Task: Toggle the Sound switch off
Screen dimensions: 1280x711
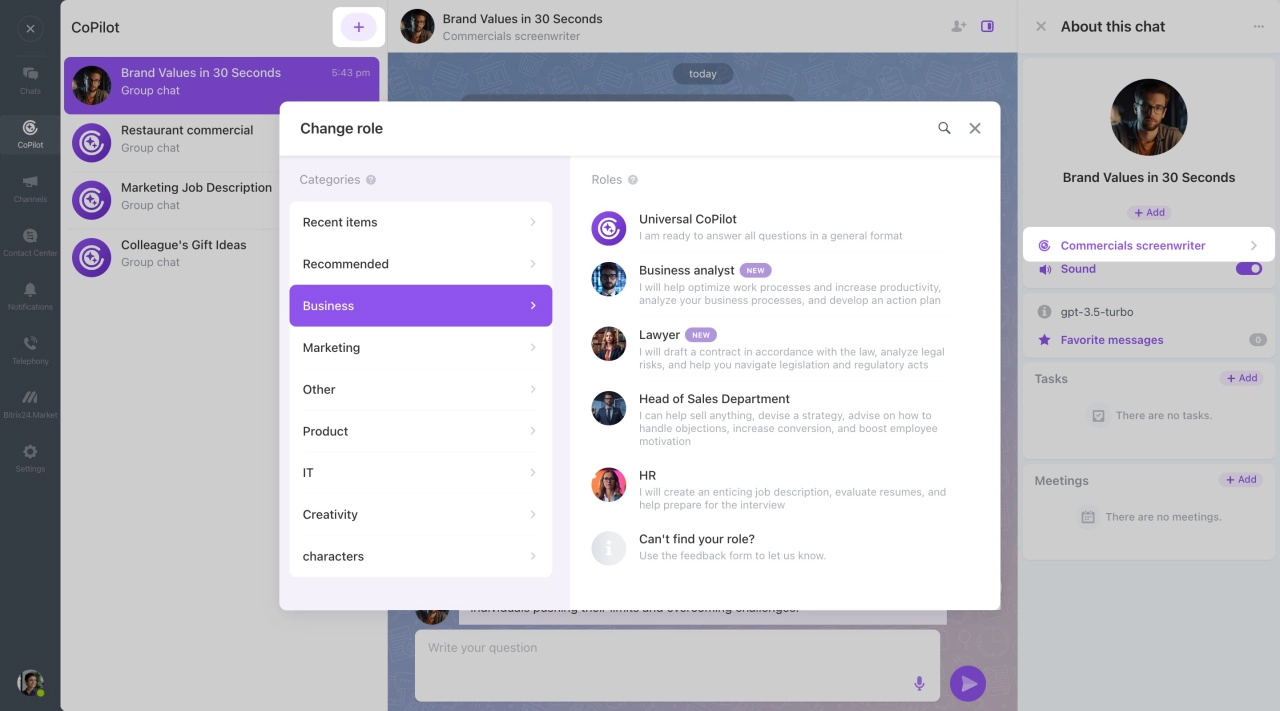Action: click(x=1248, y=269)
